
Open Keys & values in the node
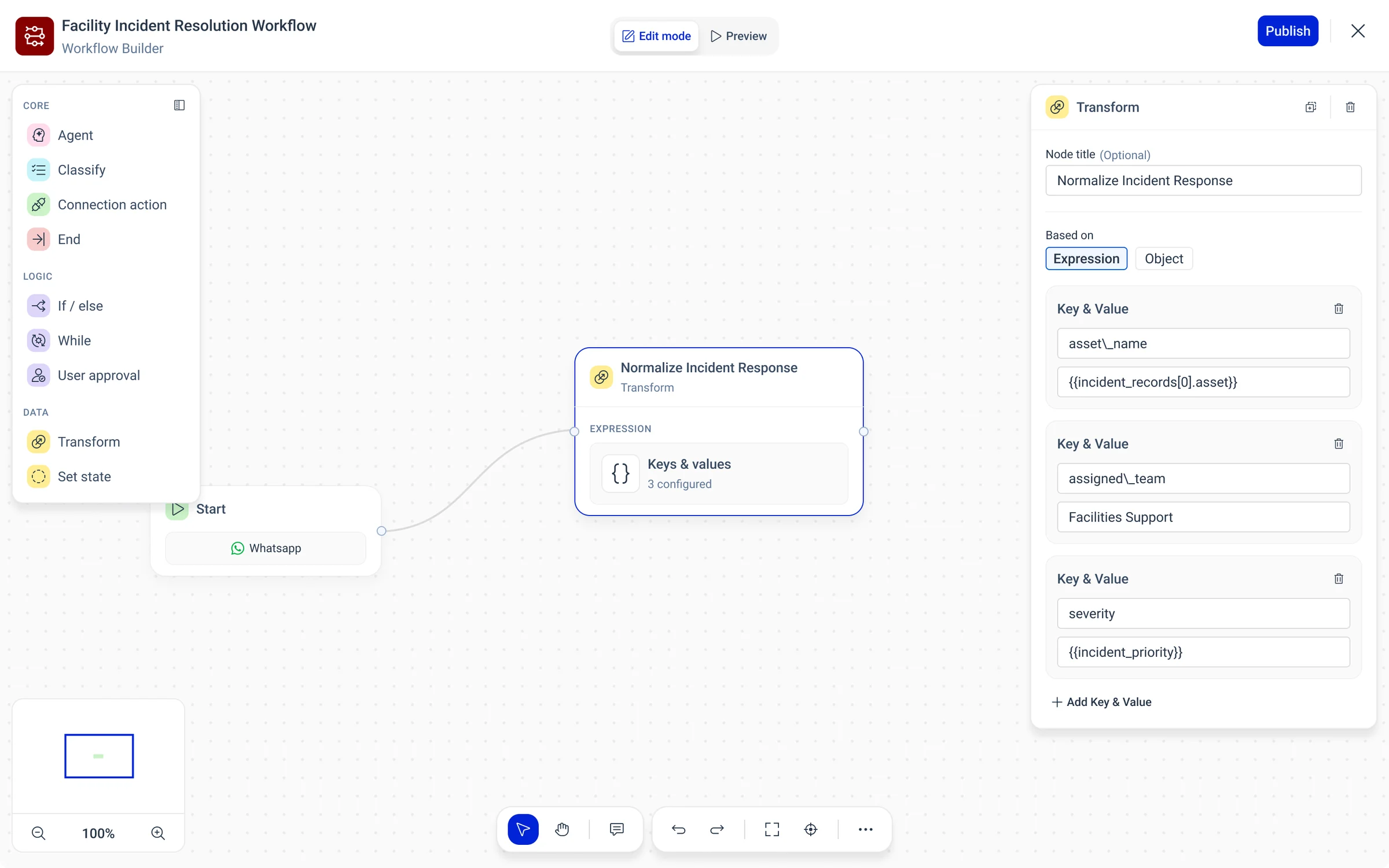[719, 473]
